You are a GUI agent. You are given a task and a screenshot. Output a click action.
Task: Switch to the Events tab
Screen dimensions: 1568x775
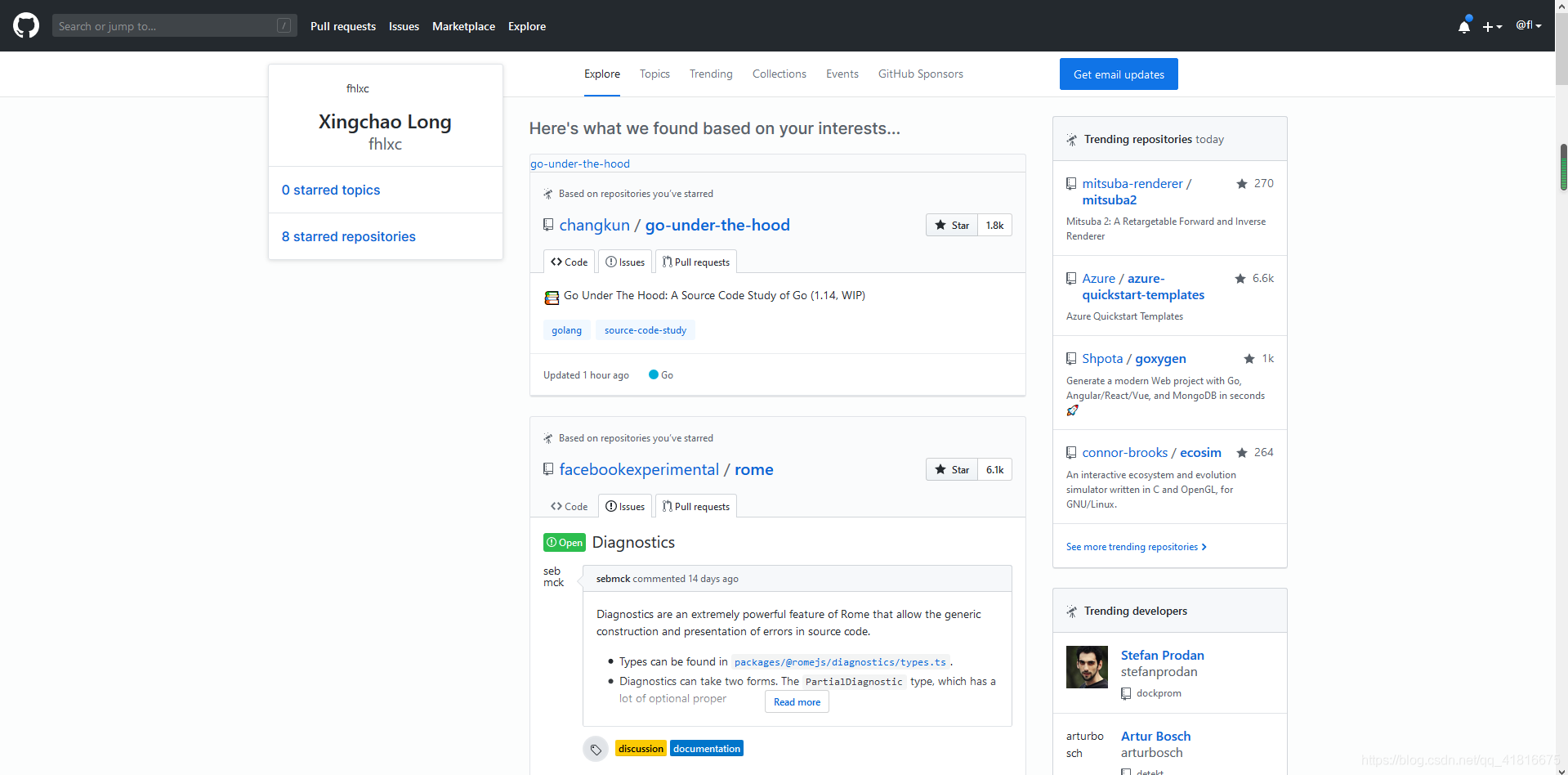[x=842, y=74]
